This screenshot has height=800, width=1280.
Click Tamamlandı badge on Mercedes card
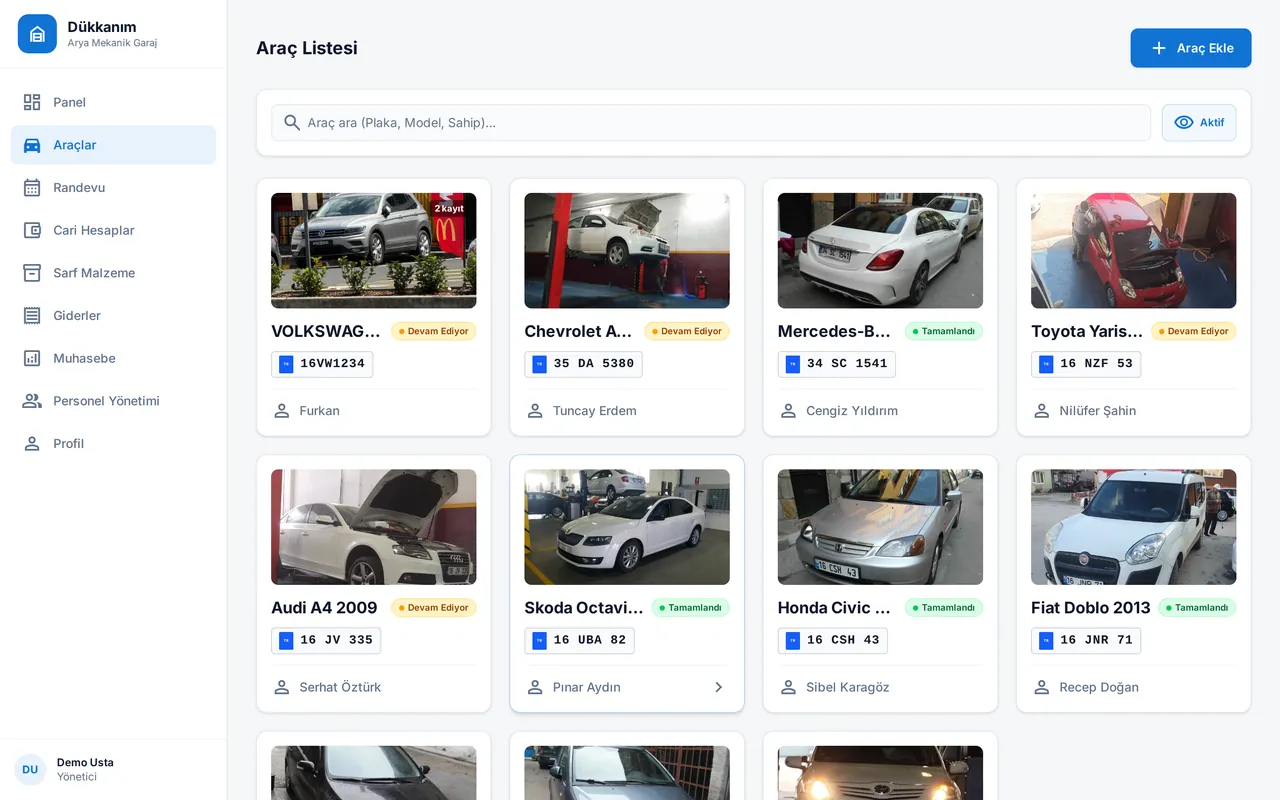(x=944, y=331)
